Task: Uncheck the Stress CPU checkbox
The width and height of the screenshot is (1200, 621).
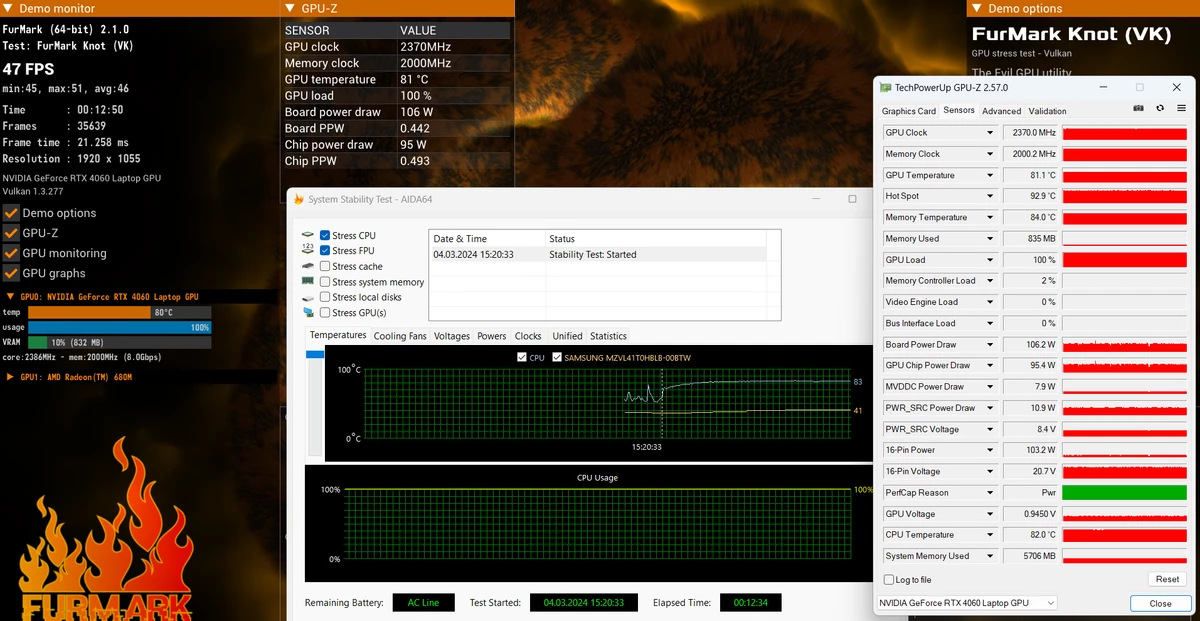Action: 325,235
